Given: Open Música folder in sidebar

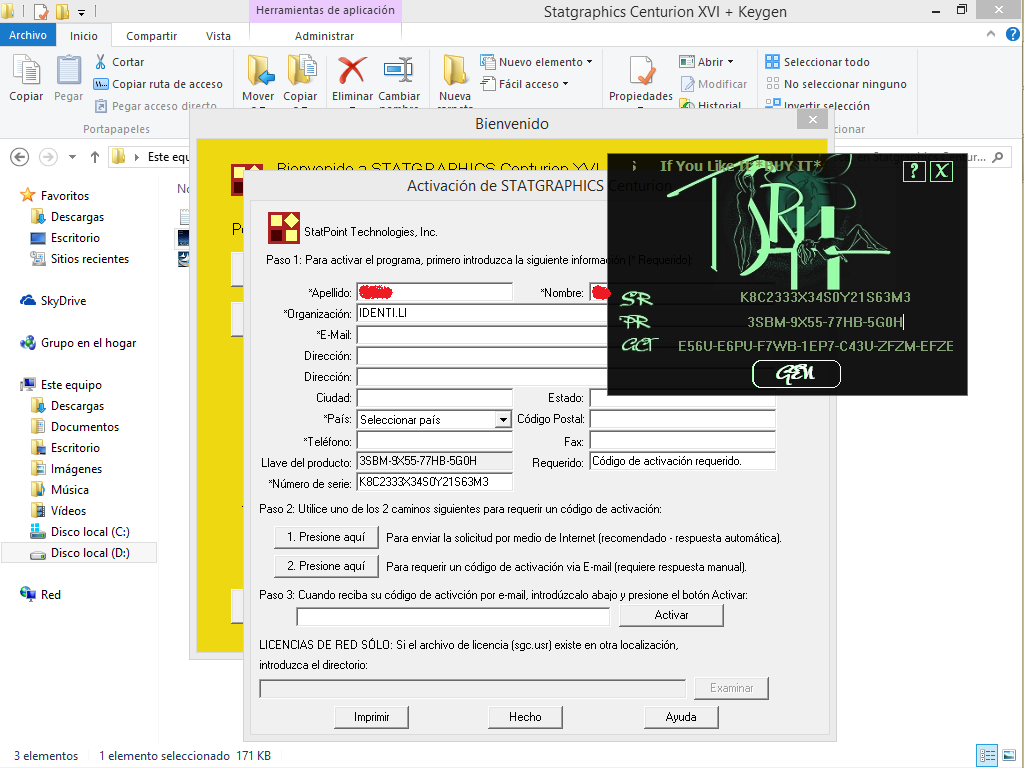Looking at the screenshot, I should click(60, 490).
